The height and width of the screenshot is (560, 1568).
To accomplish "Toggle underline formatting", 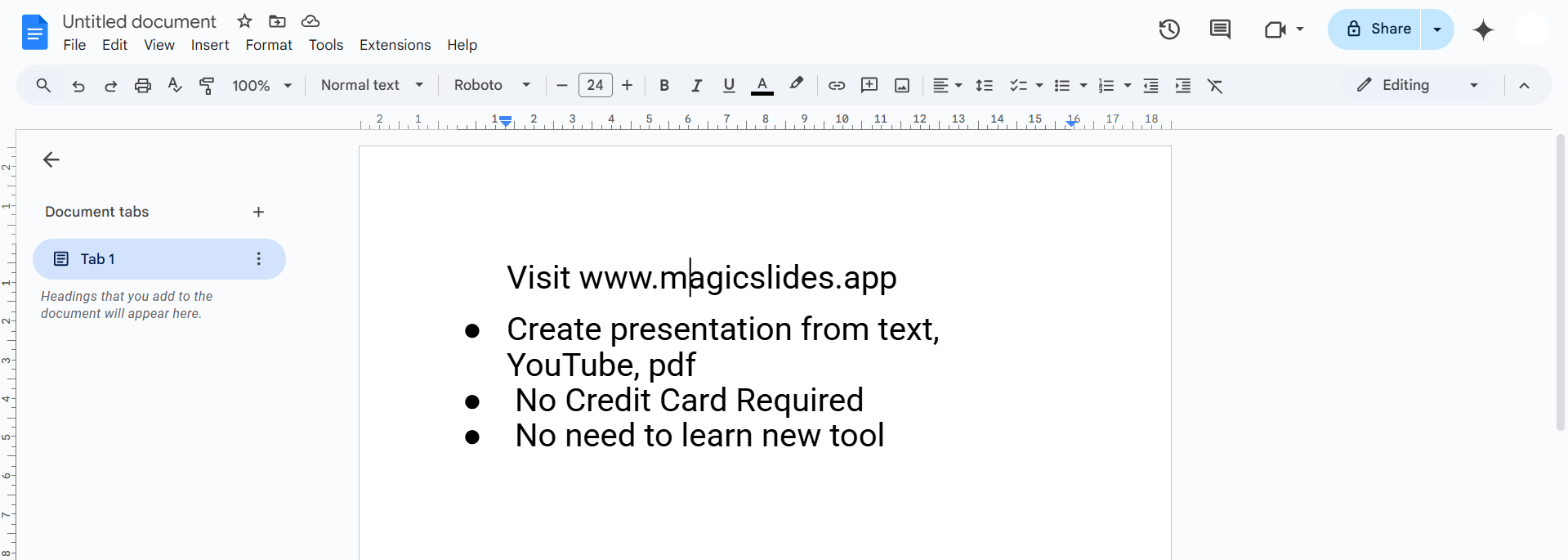I will coord(729,85).
